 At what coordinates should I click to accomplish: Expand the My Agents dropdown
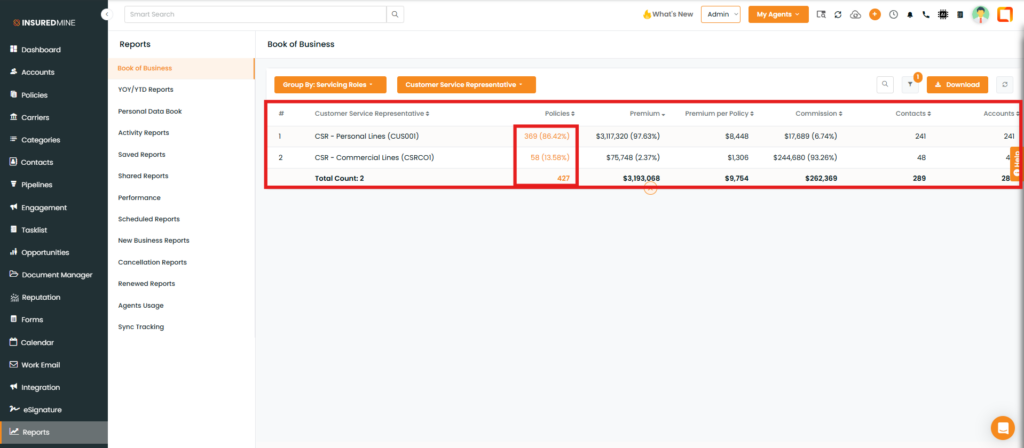click(x=778, y=14)
